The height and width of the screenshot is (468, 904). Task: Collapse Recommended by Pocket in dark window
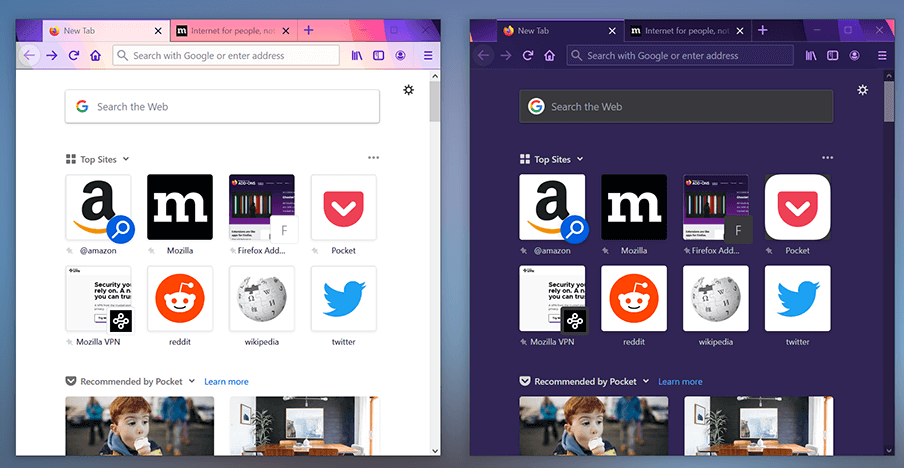(646, 382)
